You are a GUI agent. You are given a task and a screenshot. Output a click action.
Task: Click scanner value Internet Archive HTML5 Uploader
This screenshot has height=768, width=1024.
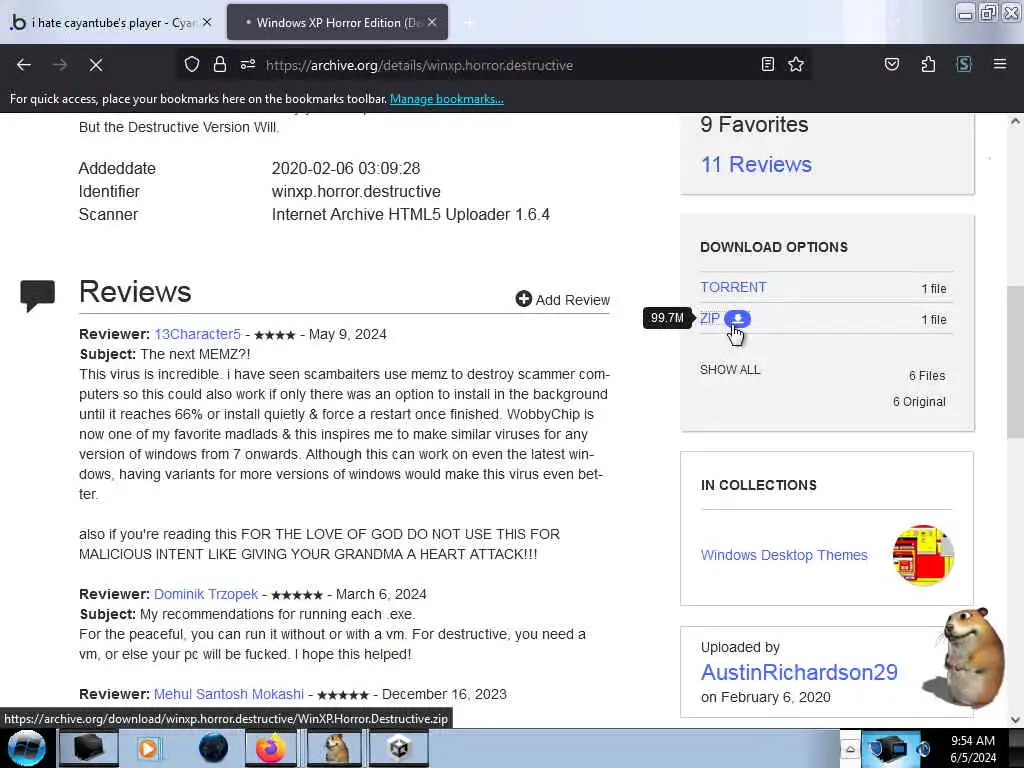411,215
